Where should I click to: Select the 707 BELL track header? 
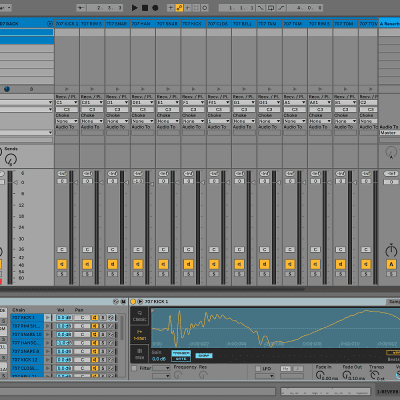[x=244, y=24]
